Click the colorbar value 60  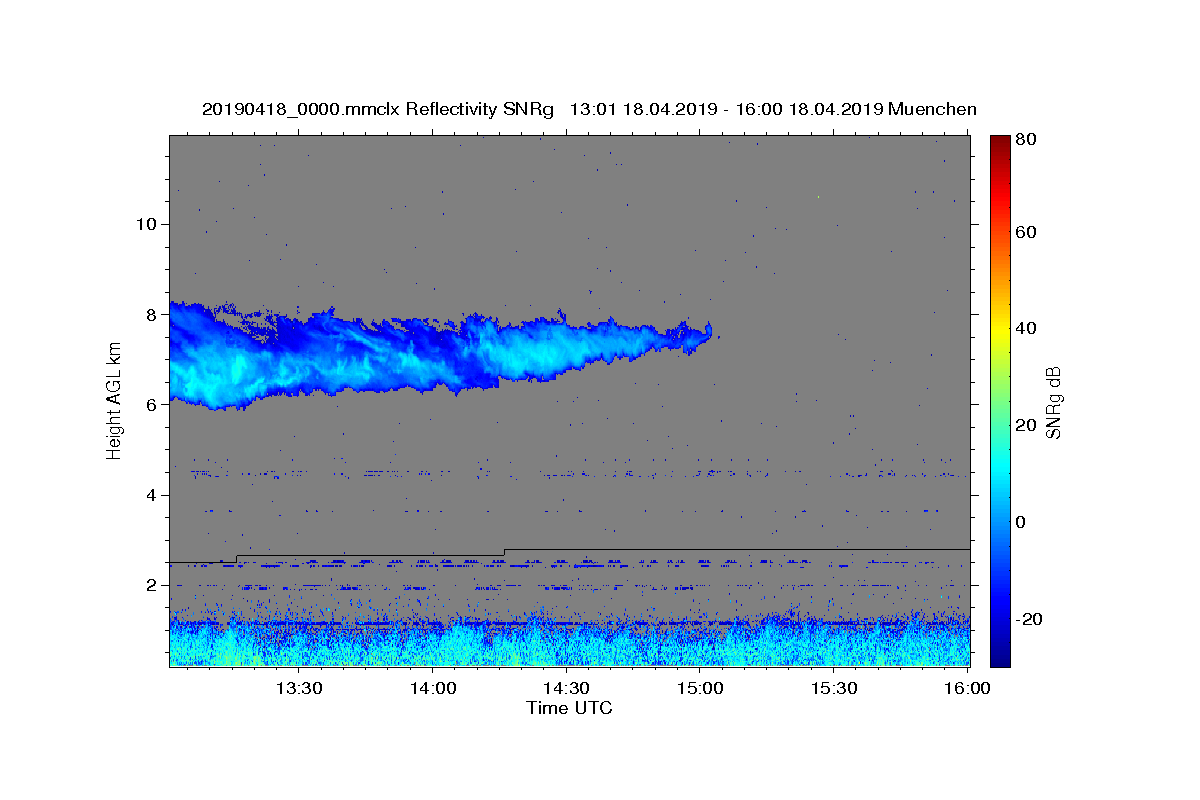click(x=1026, y=232)
